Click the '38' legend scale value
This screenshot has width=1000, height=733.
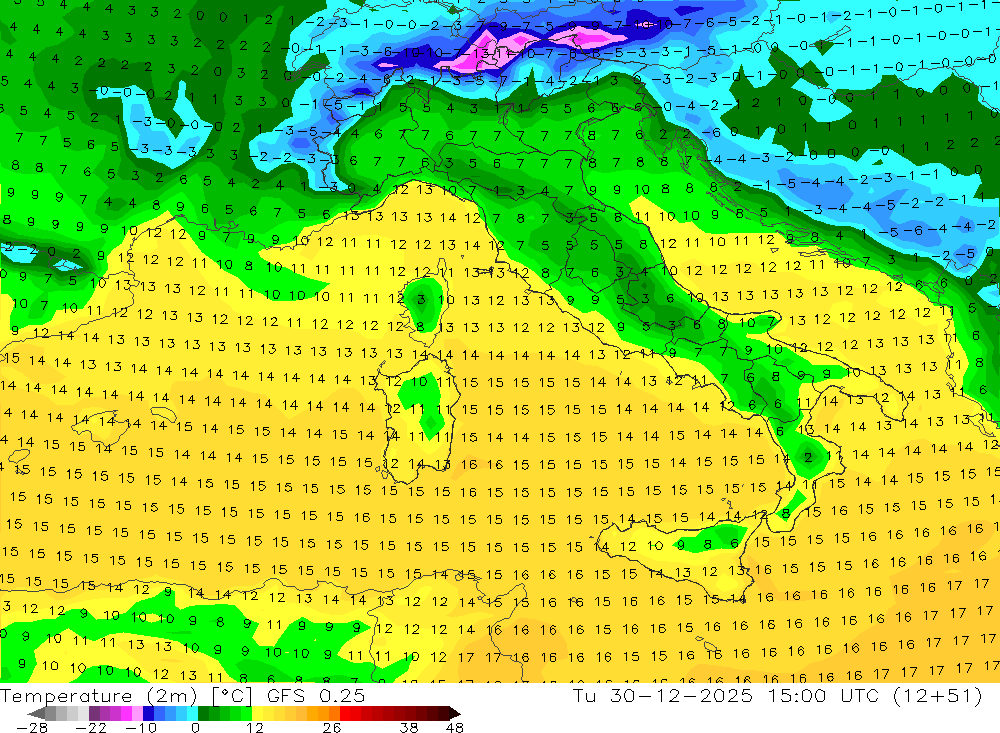[x=409, y=727]
